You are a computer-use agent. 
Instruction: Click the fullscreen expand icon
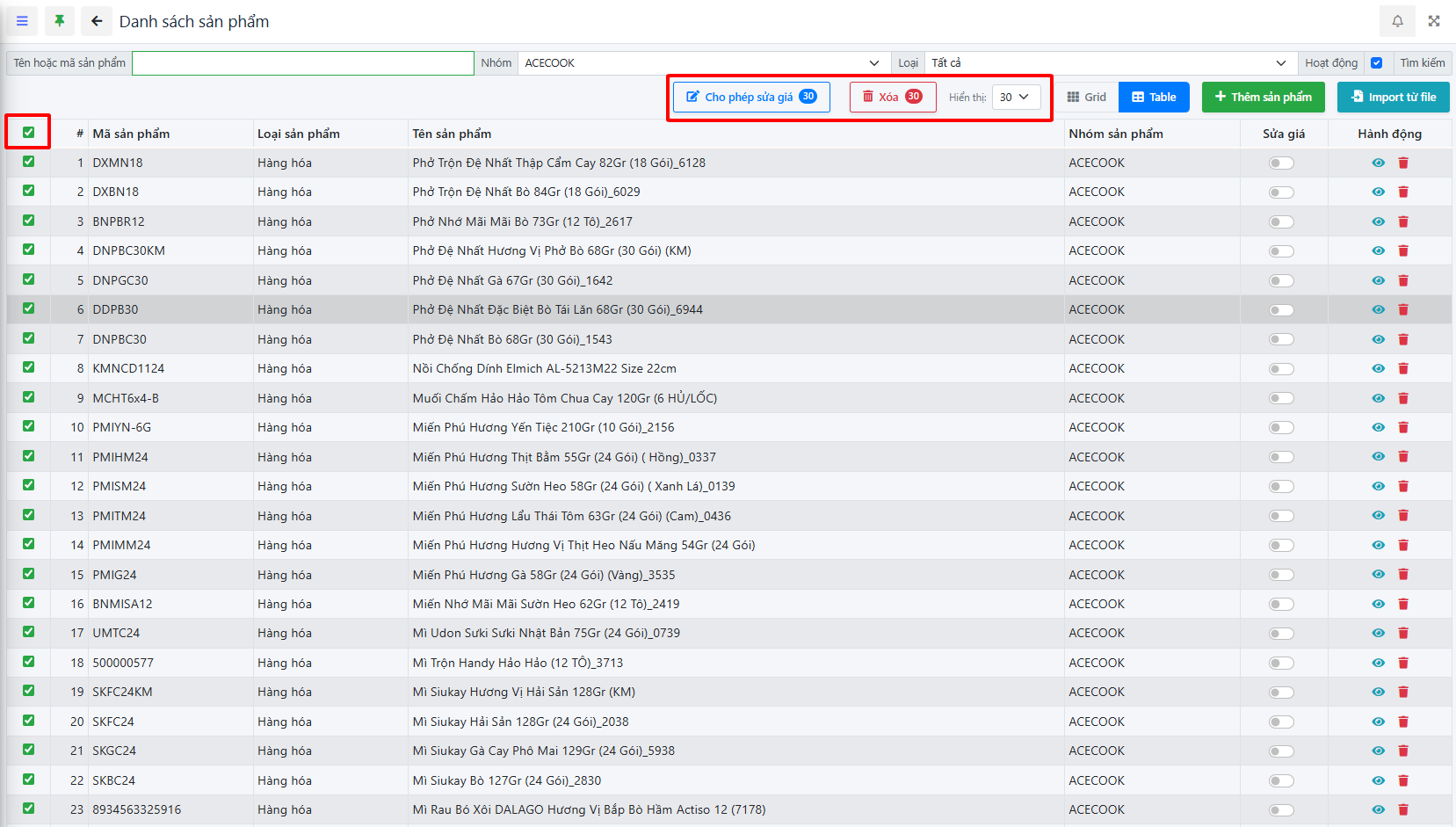point(1434,21)
